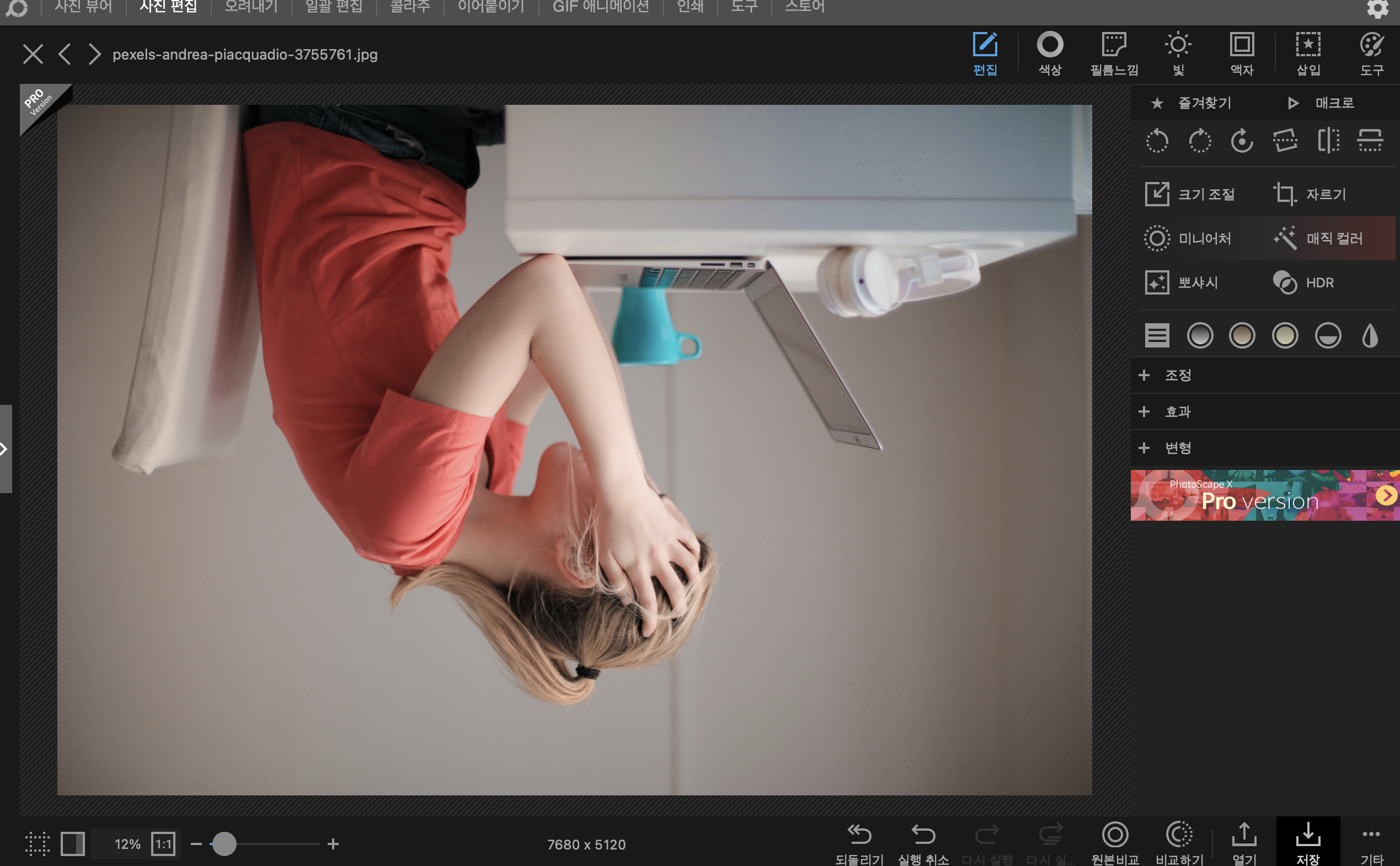Rotate image 90 degrees clockwise
Image resolution: width=1400 pixels, height=866 pixels.
tap(1200, 141)
